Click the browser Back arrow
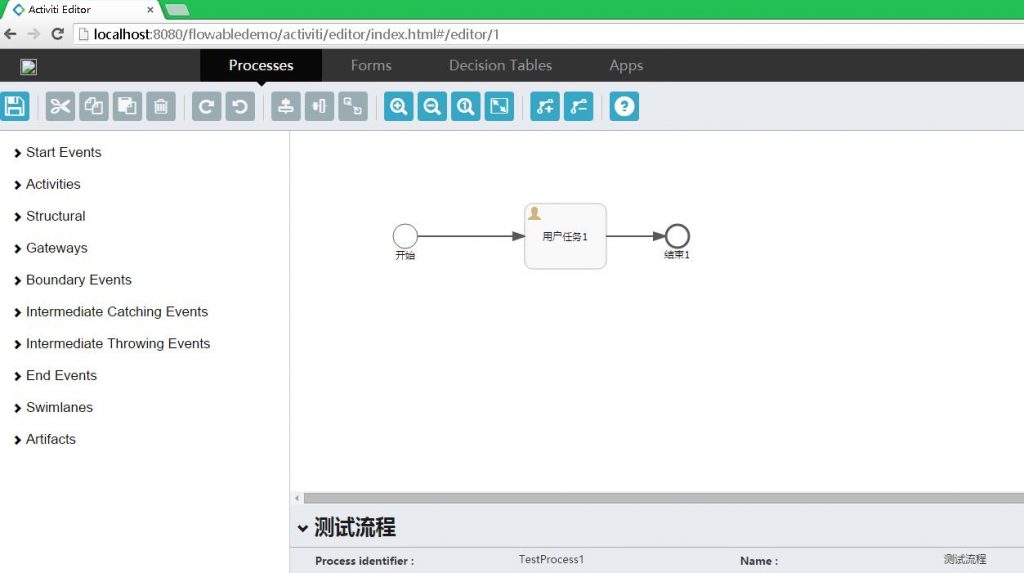1024x573 pixels. (x=10, y=34)
